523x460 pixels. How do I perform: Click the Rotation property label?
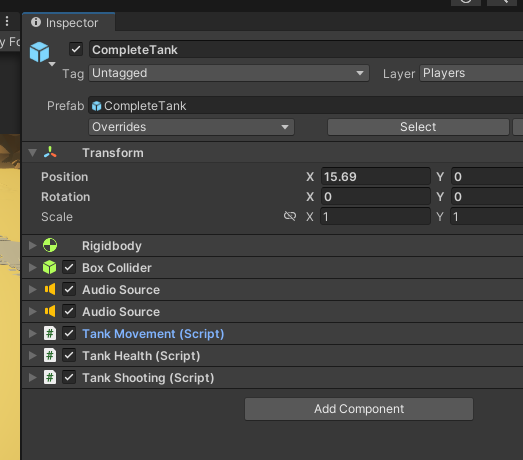pyautogui.click(x=66, y=197)
